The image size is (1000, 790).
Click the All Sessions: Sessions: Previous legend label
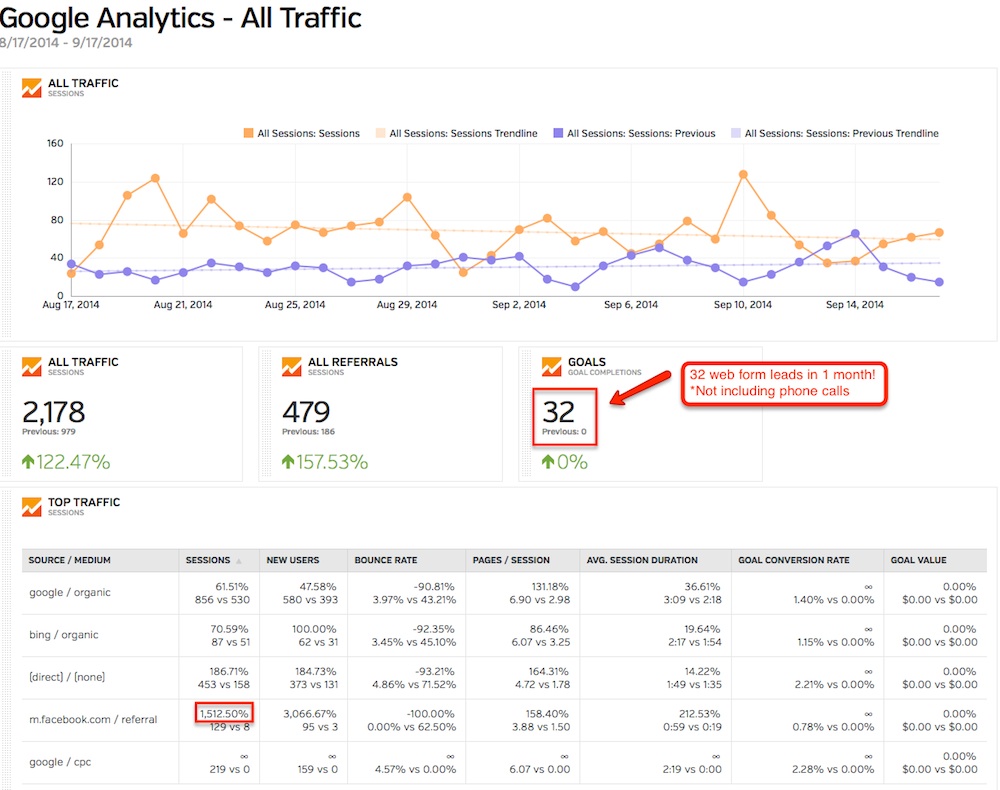(x=641, y=133)
